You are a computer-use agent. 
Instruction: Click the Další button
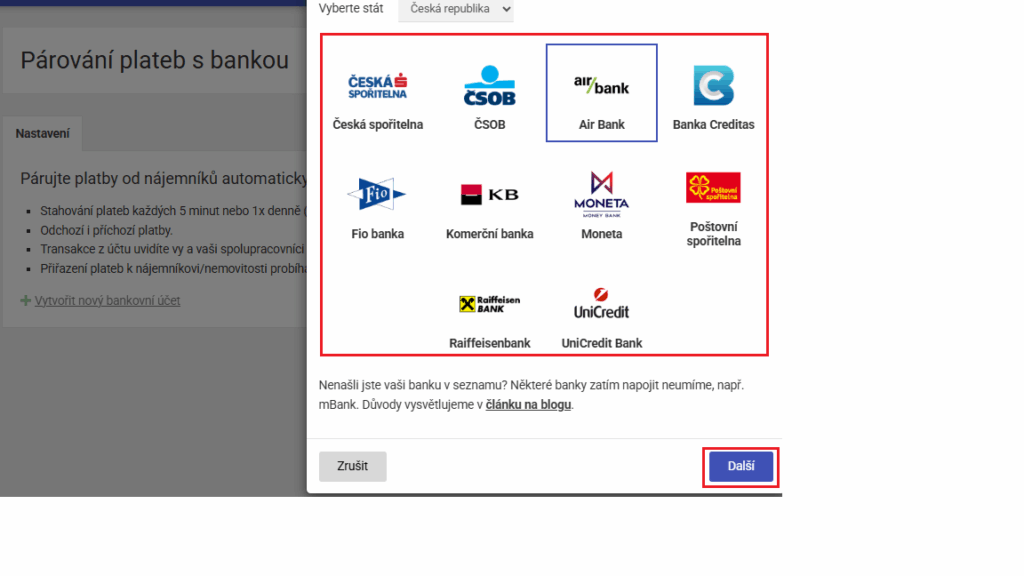[741, 467]
